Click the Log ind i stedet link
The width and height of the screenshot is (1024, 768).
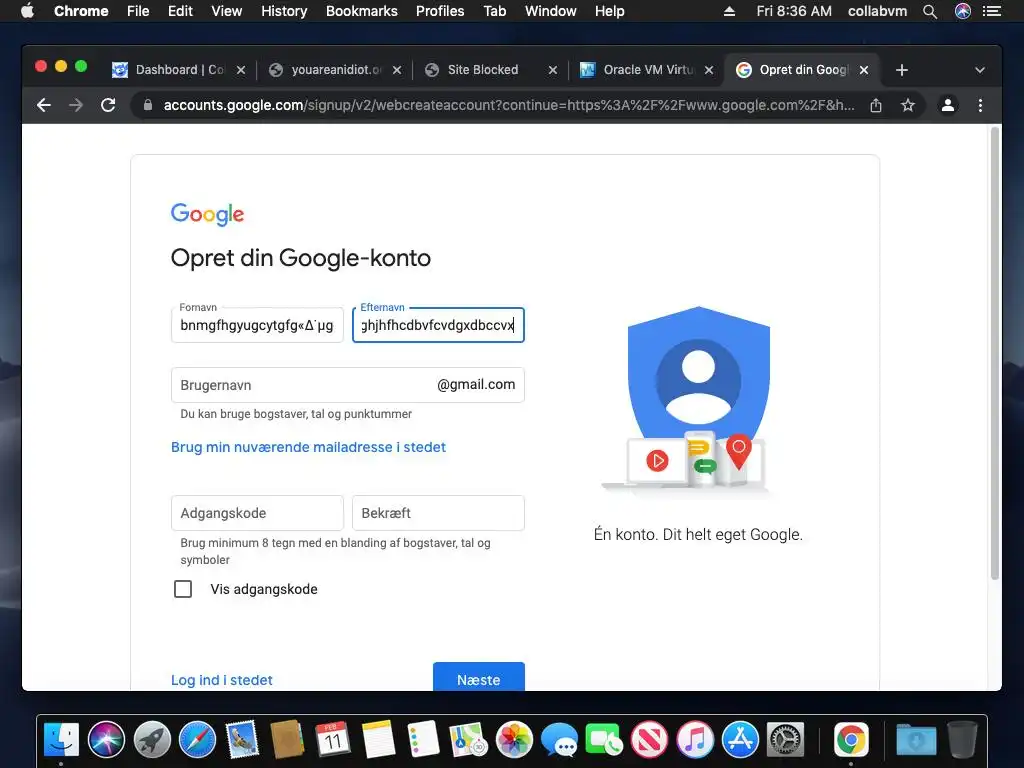tap(221, 680)
